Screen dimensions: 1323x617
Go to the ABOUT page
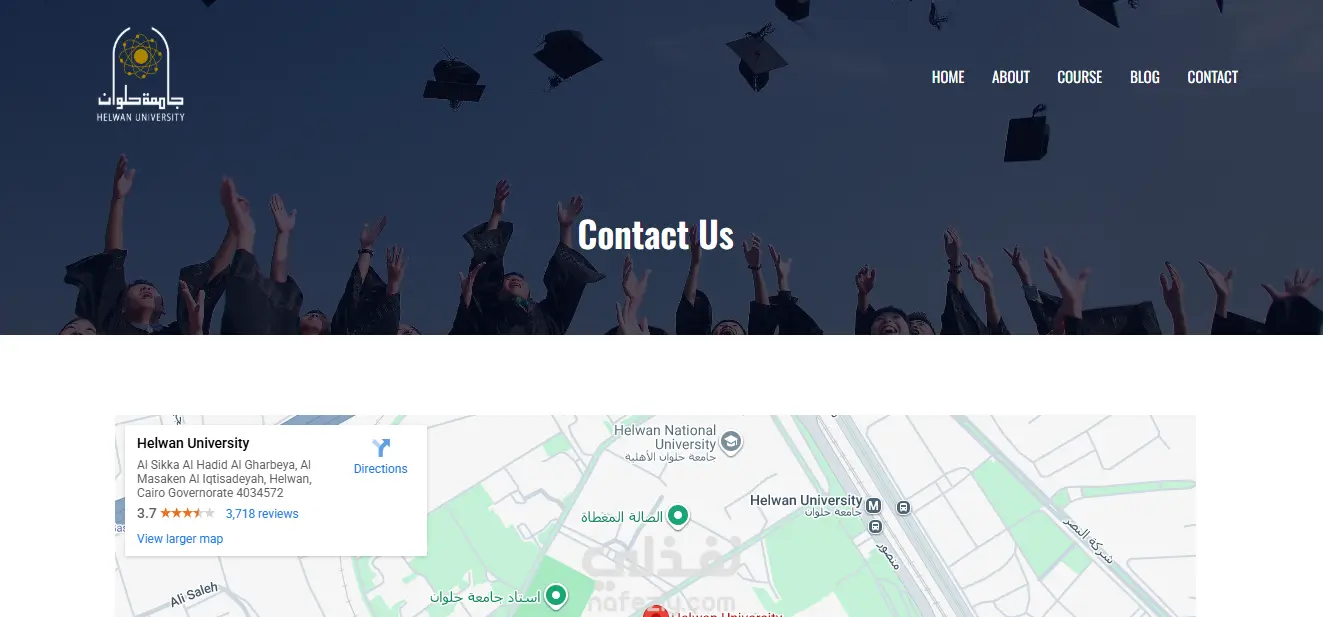[x=1011, y=77]
